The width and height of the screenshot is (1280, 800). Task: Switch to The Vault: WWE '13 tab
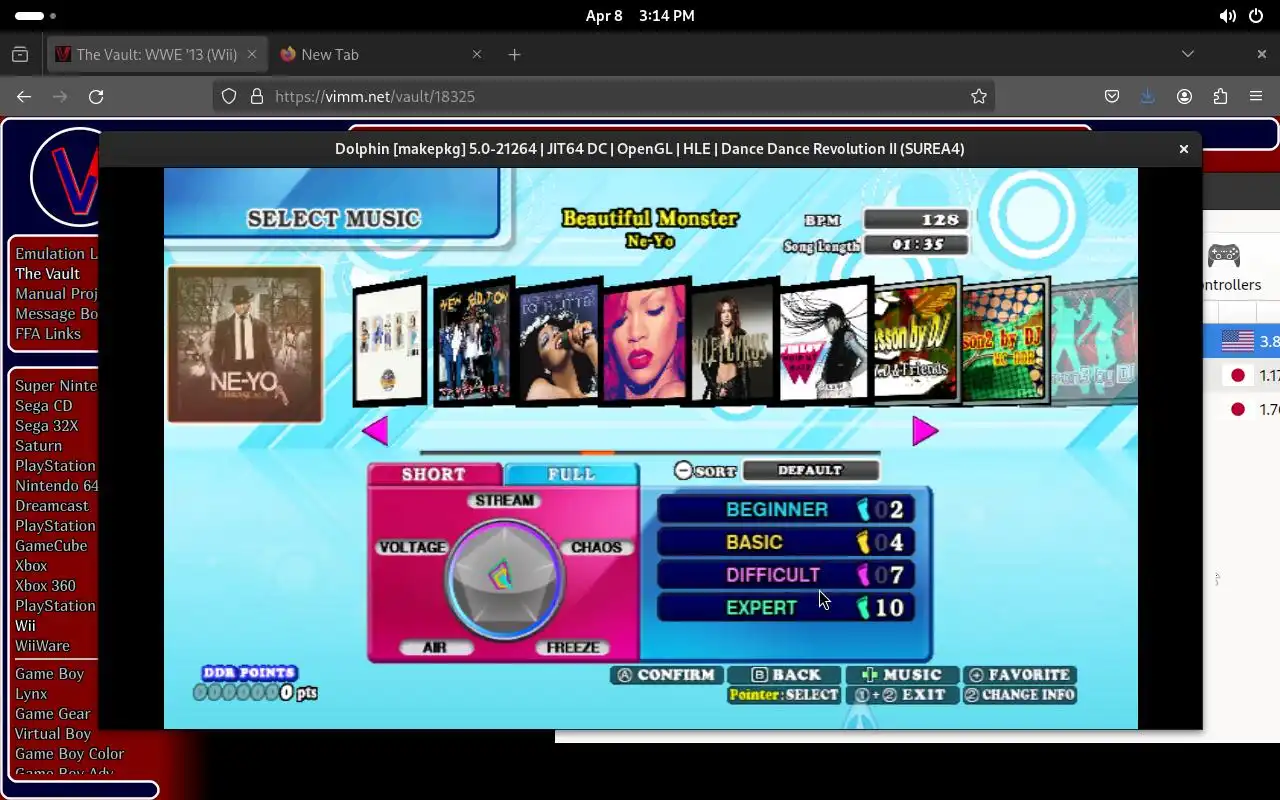157,54
